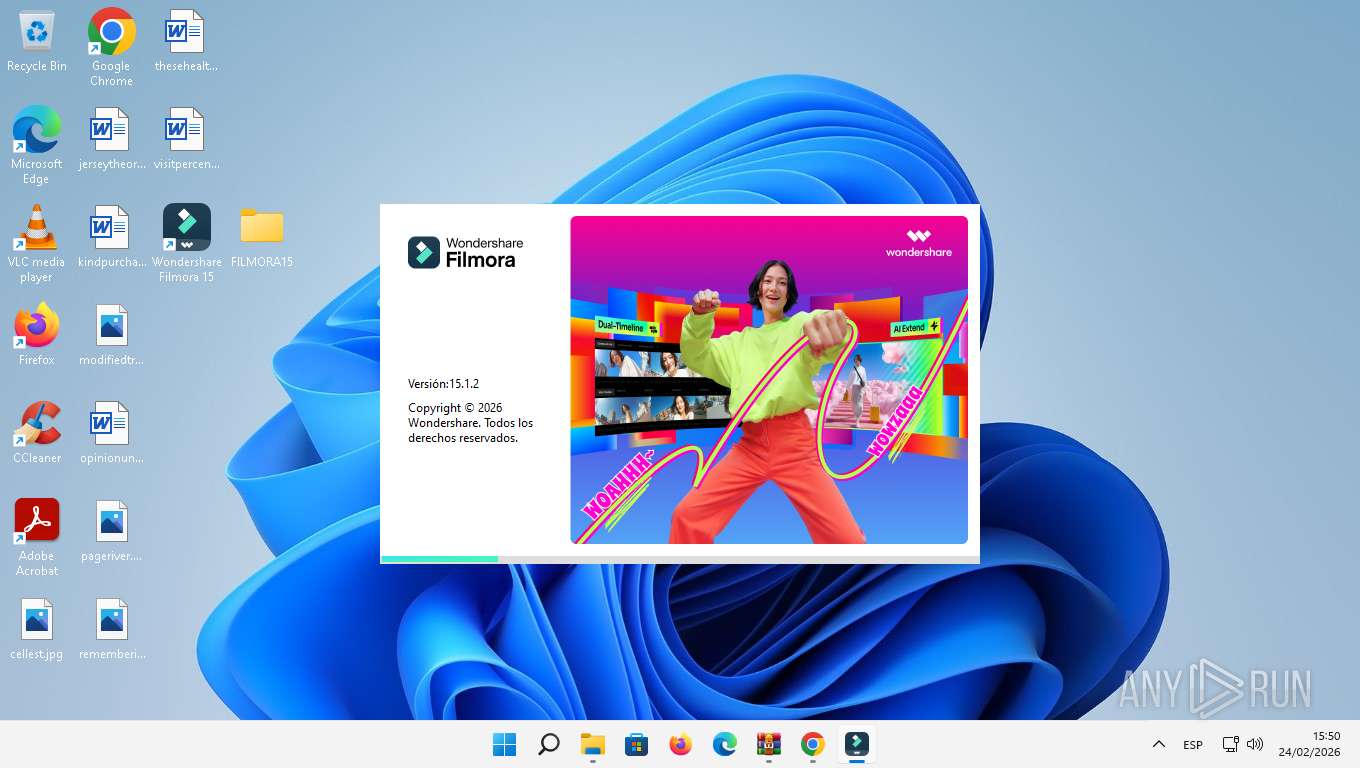Select the VLC media player shortcut
This screenshot has height=768, width=1360.
pos(36,243)
